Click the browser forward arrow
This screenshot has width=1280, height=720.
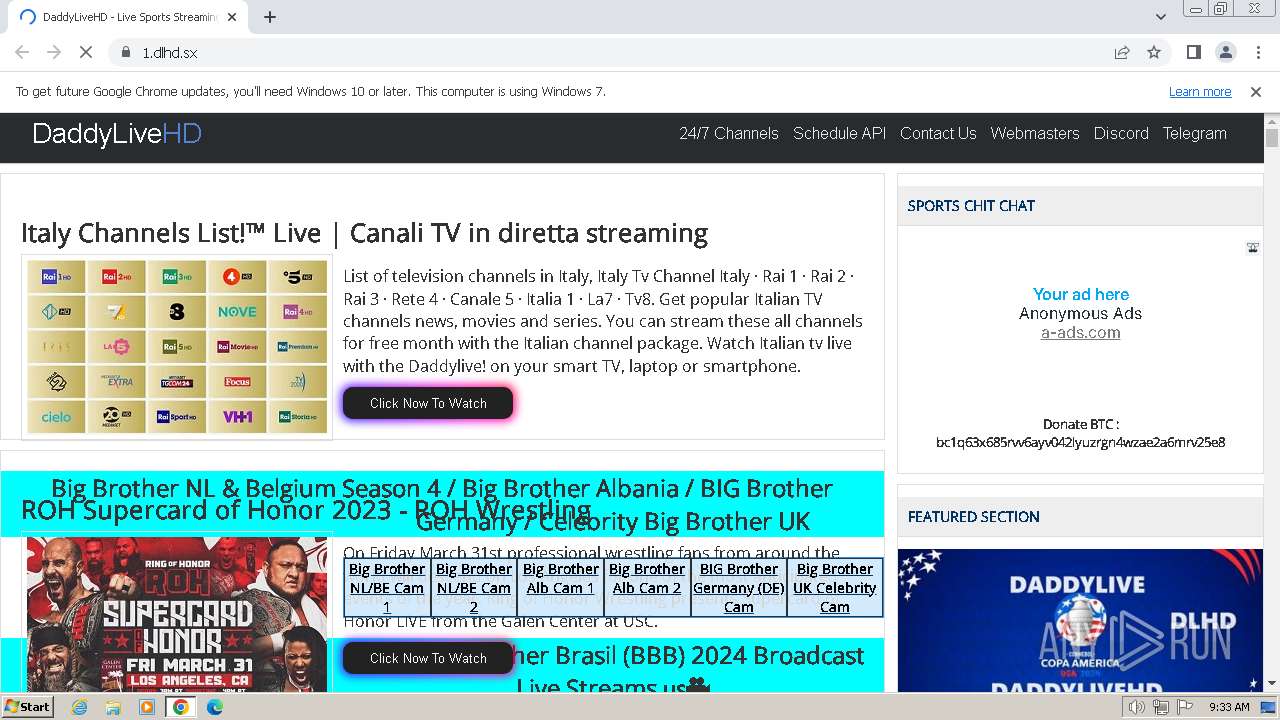pyautogui.click(x=54, y=52)
